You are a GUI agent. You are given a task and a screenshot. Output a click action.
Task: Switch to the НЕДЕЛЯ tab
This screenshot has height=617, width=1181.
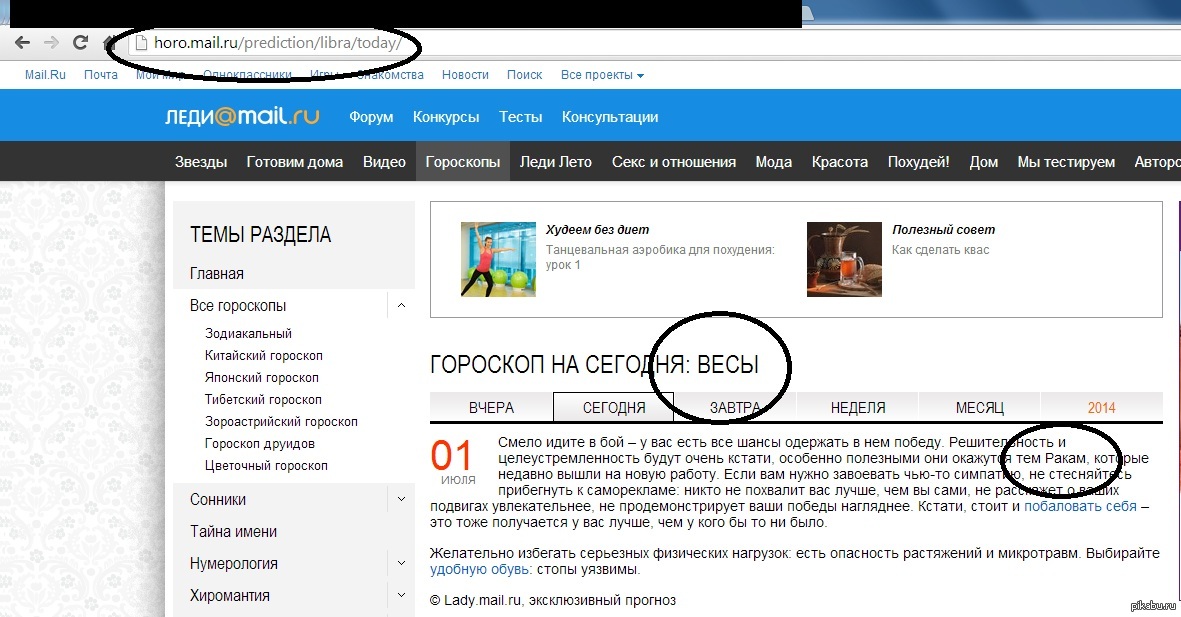click(x=858, y=408)
